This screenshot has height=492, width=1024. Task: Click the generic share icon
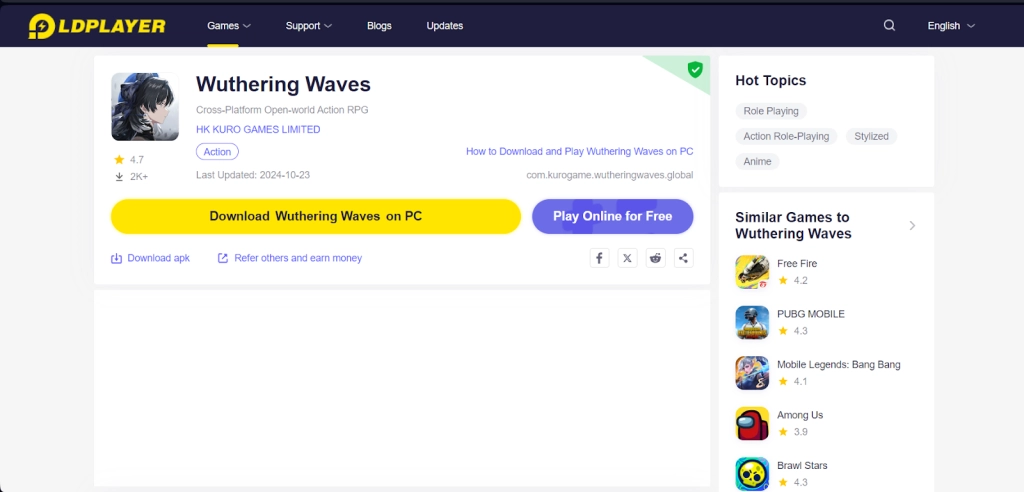pyautogui.click(x=683, y=258)
